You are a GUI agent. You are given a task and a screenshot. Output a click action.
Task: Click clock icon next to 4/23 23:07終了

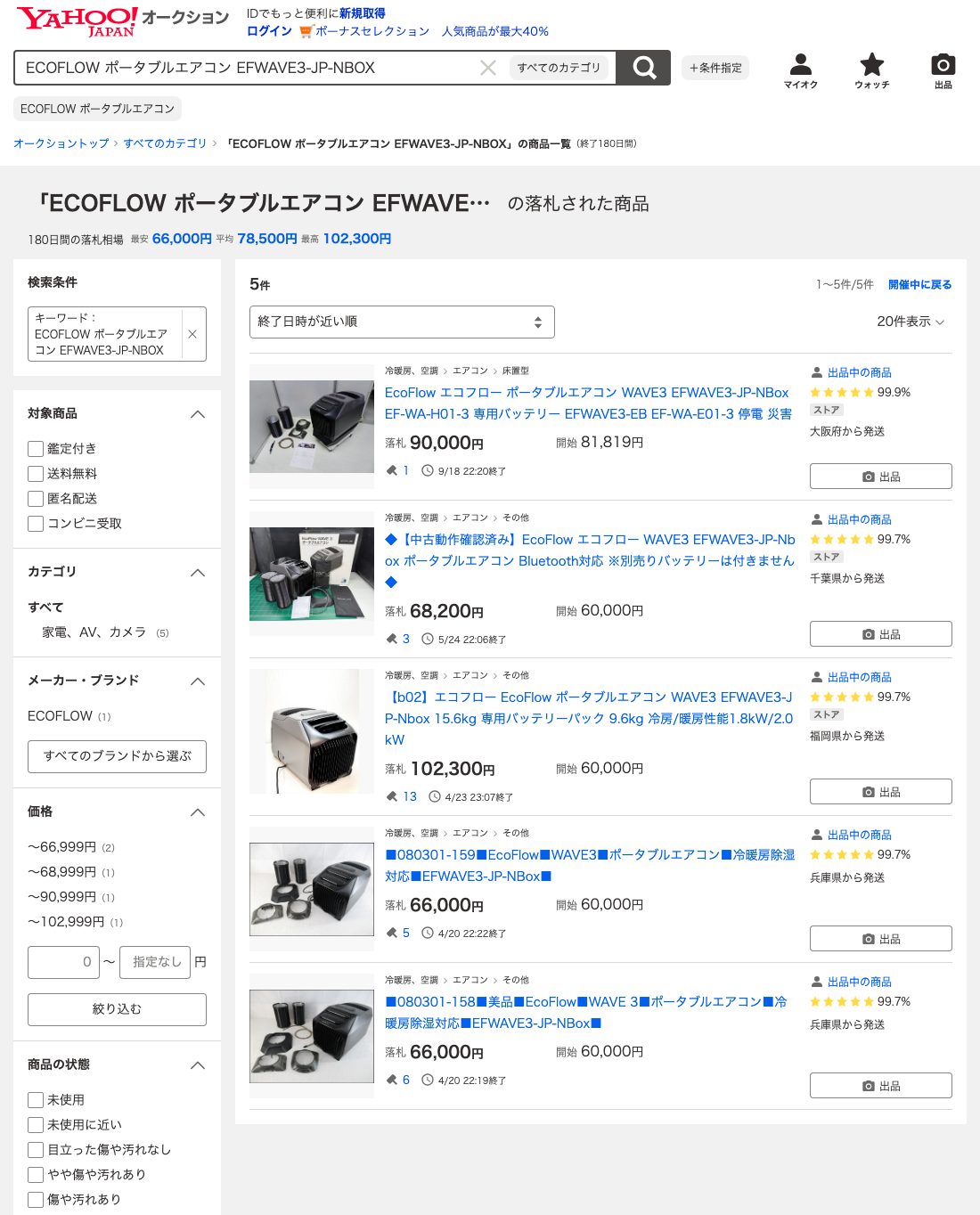click(435, 796)
